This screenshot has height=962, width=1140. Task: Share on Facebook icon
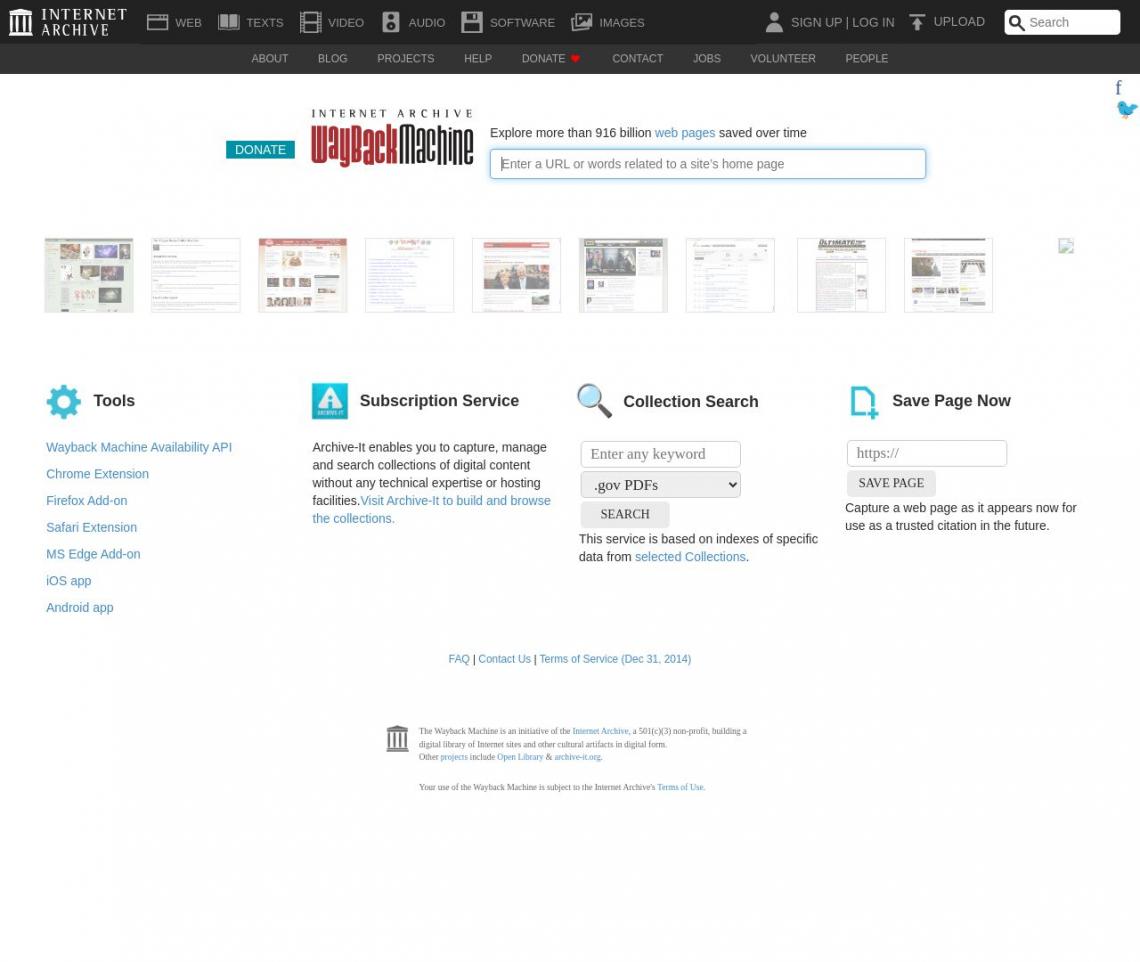click(x=1118, y=88)
